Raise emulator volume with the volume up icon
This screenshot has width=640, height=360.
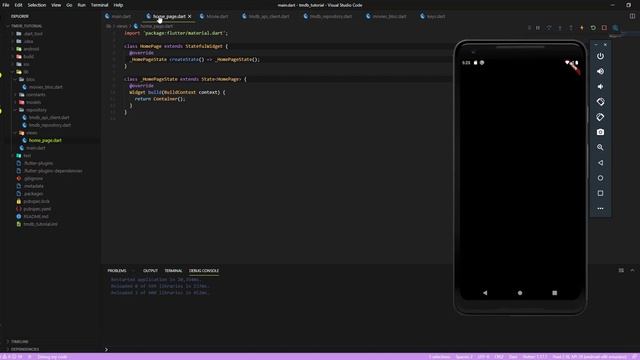[x=600, y=71]
